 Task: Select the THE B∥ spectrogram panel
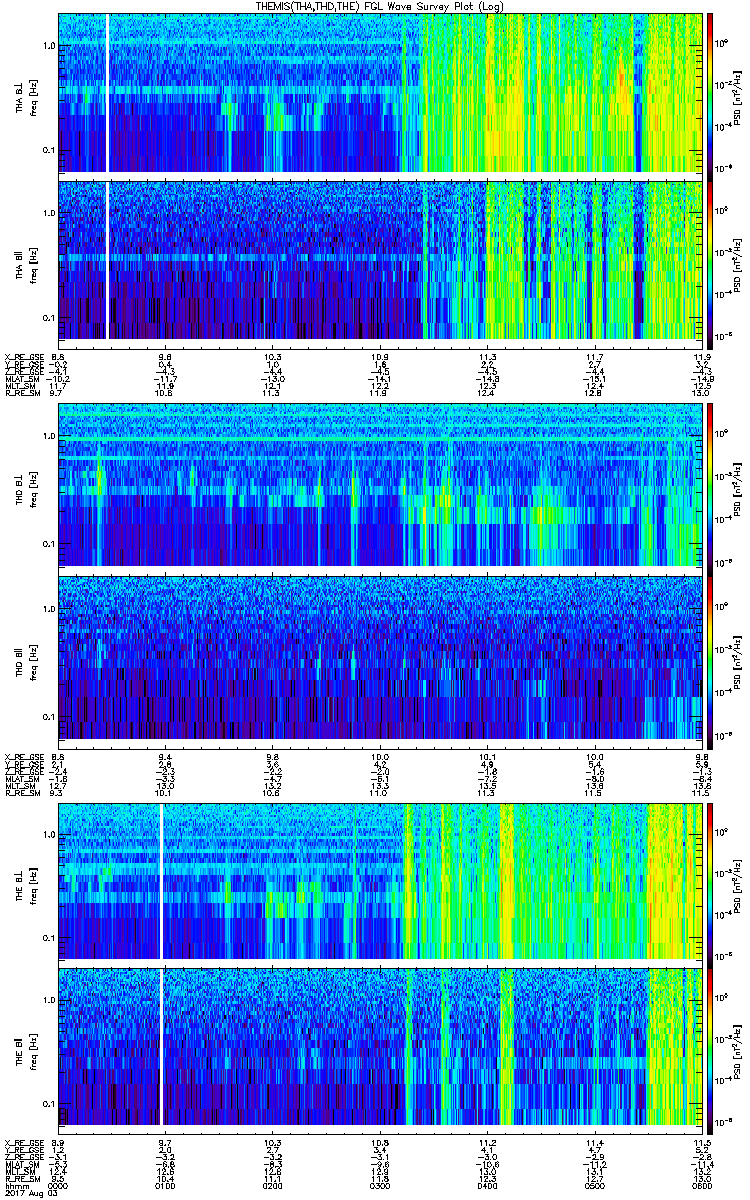coord(380,1045)
